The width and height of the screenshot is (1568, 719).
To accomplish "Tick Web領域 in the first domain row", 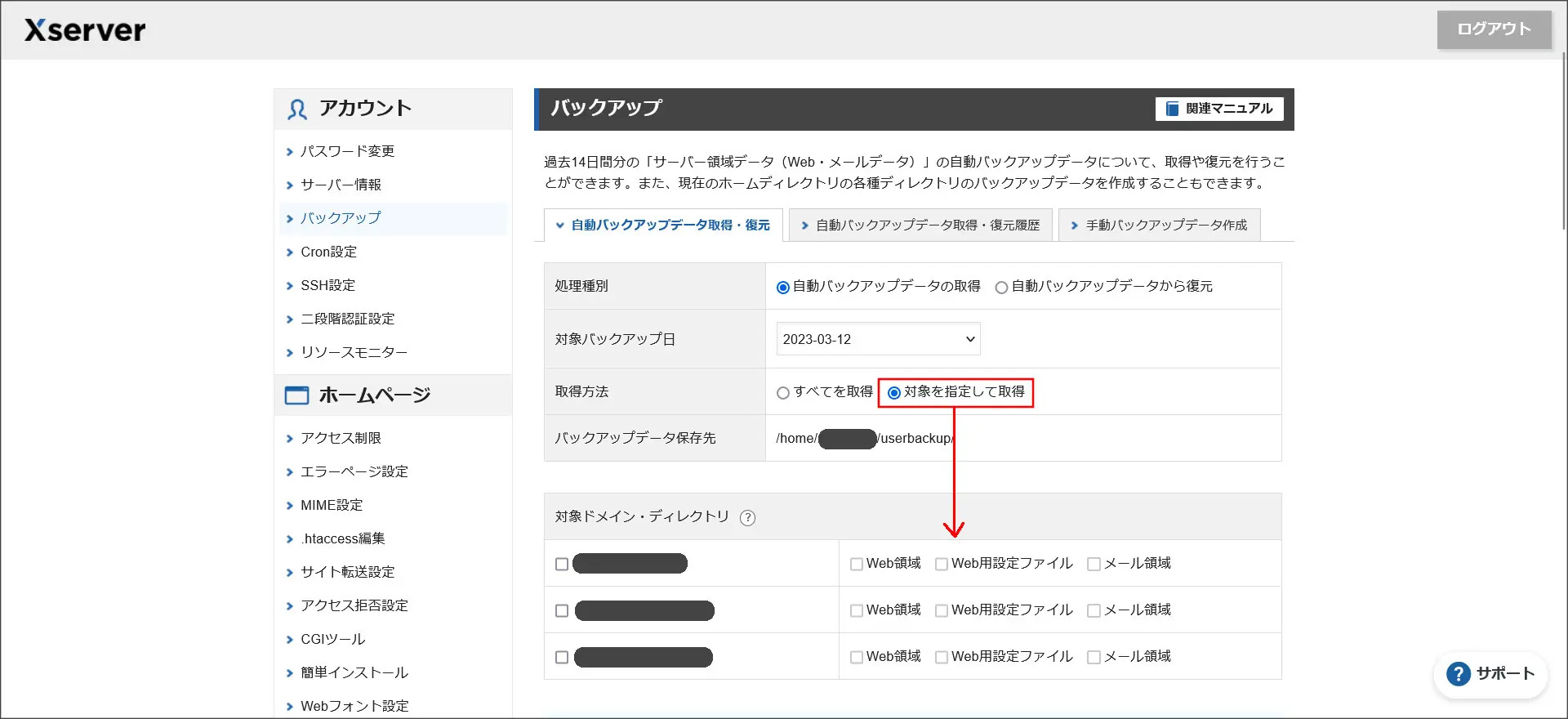I will tap(857, 564).
